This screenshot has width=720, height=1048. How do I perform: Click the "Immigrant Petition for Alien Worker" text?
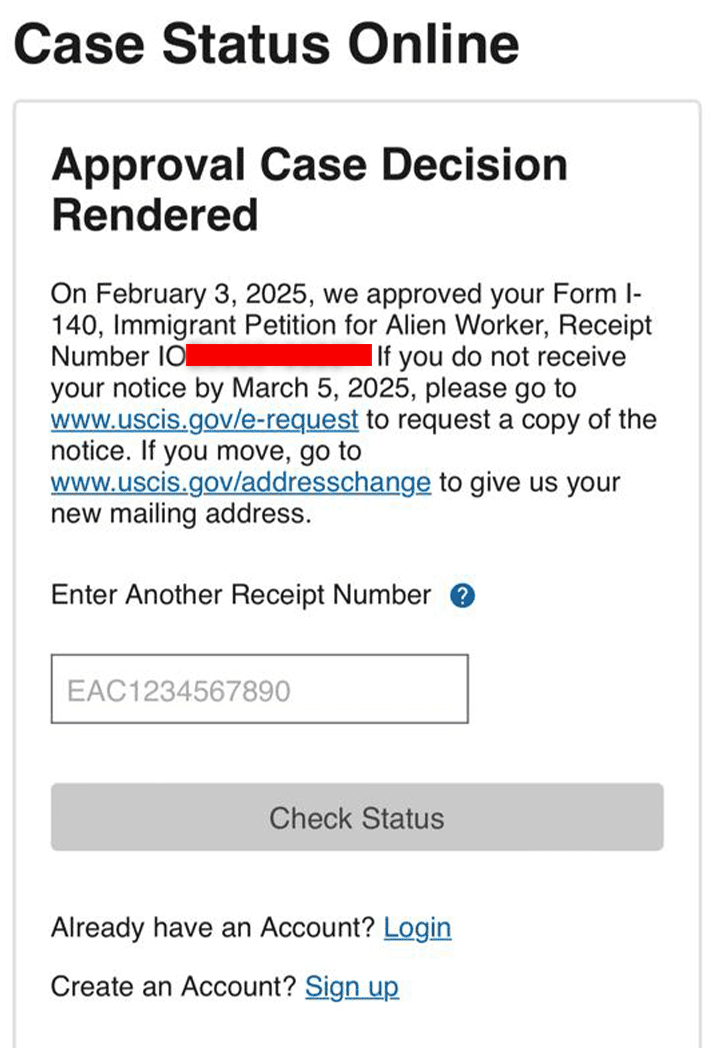coord(279,325)
